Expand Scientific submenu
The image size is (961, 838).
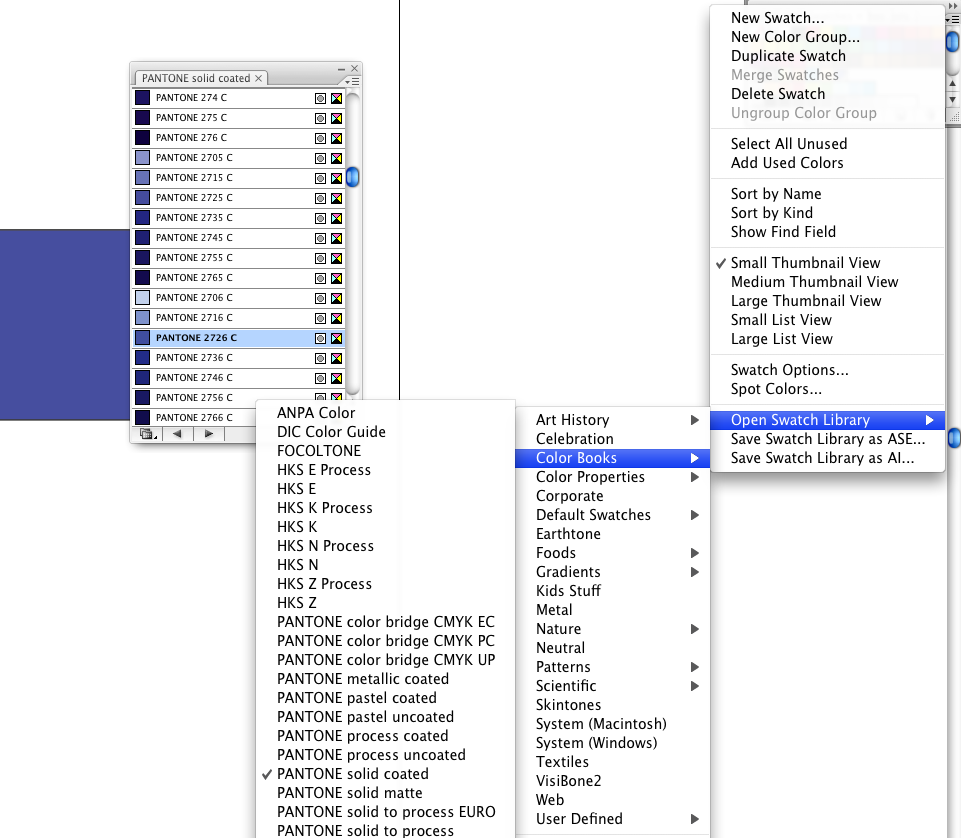(x=612, y=686)
